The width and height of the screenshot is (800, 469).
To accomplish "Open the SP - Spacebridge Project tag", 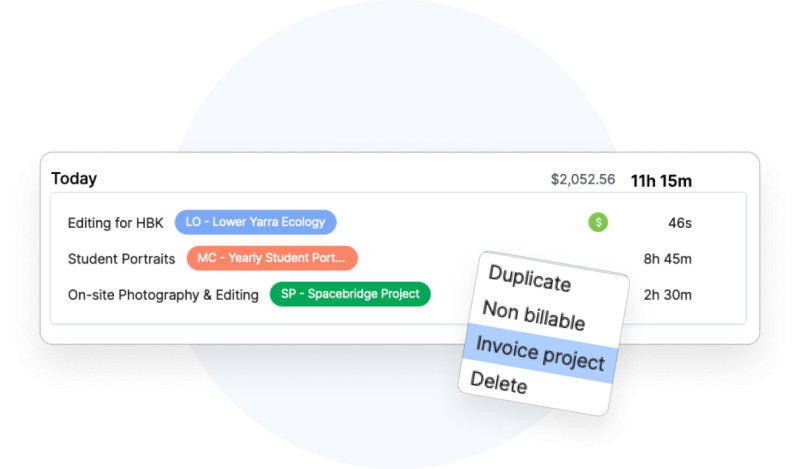I will coord(350,294).
